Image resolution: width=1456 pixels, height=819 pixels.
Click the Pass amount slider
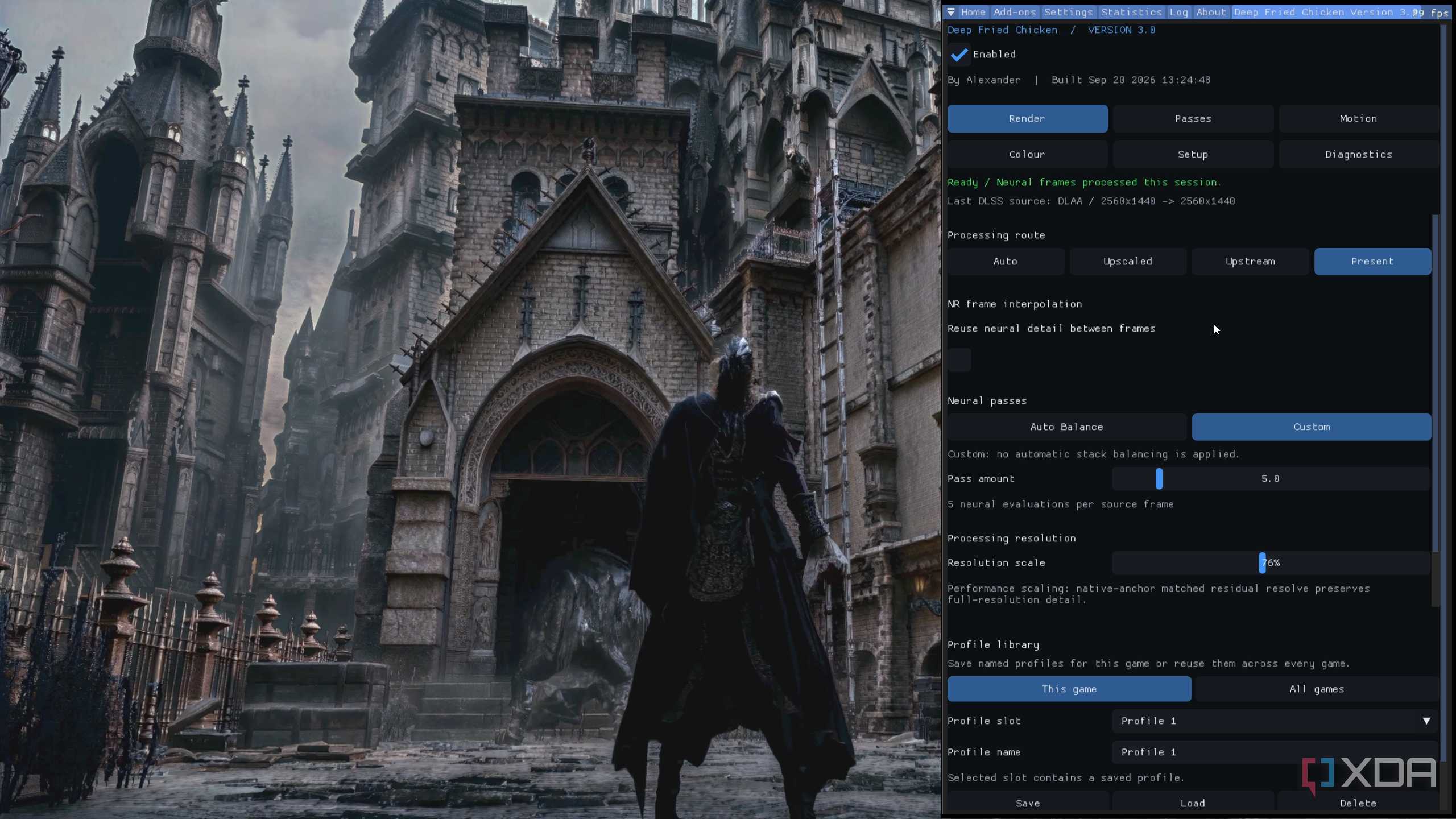[x=1271, y=479]
